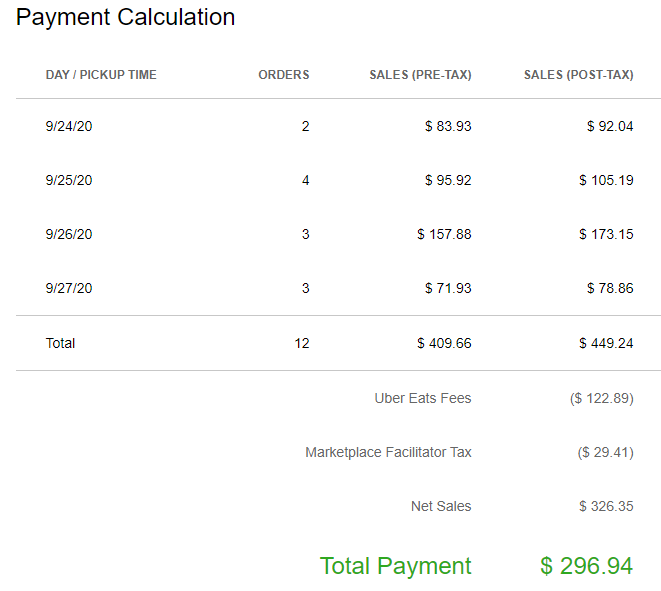
Task: Click the orders count 4 for 9/25/20
Action: click(x=306, y=180)
